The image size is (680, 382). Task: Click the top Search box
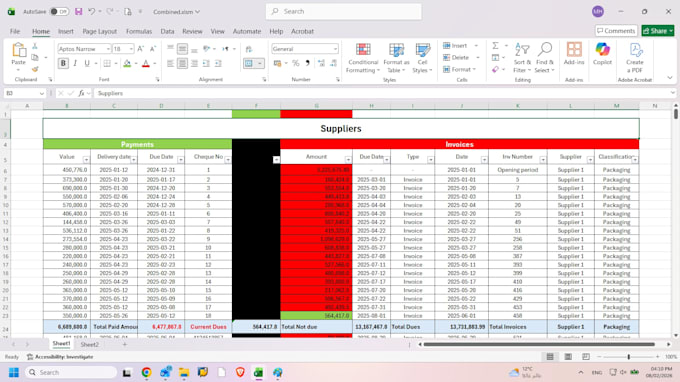[343, 12]
